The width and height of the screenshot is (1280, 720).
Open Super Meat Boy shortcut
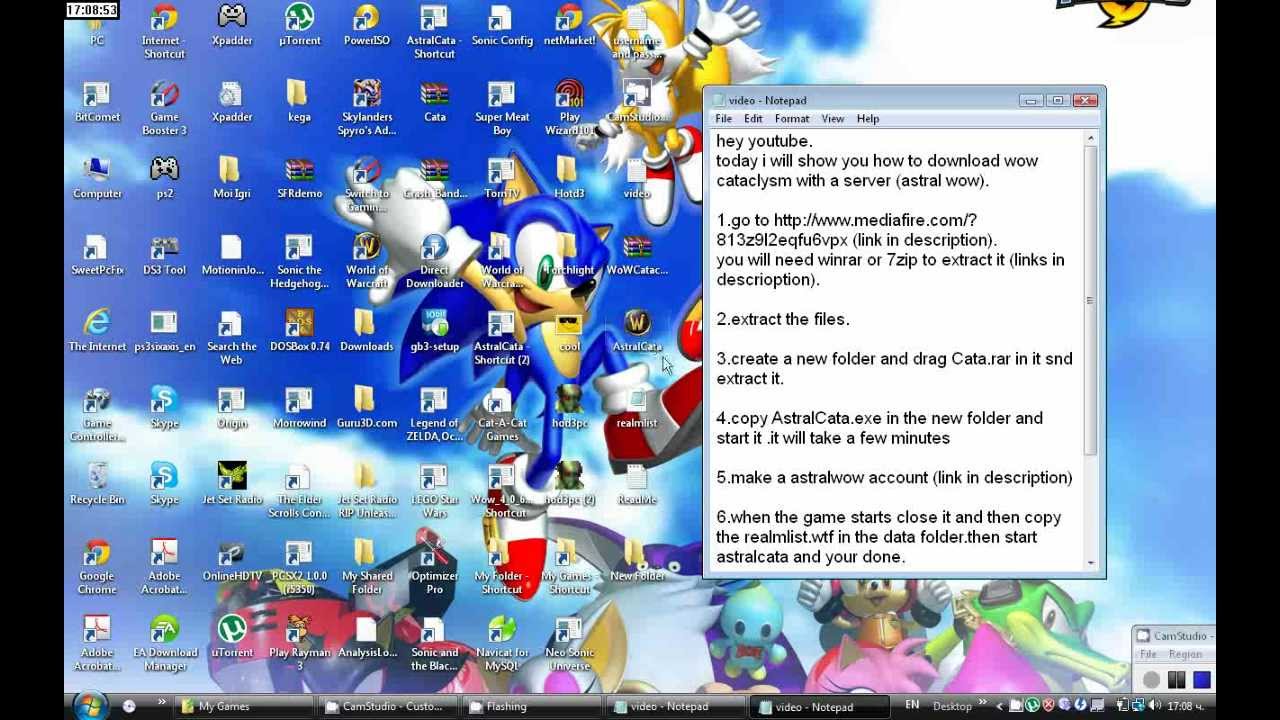pos(502,109)
